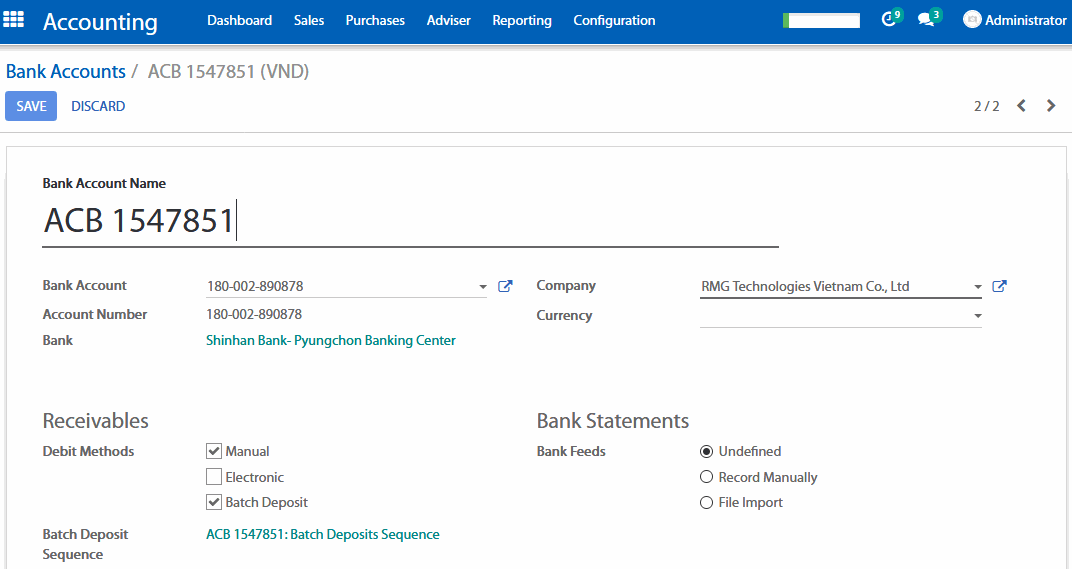Screen dimensions: 1072x569
Task: Open conversations chat icon with badge 3
Action: coord(926,20)
